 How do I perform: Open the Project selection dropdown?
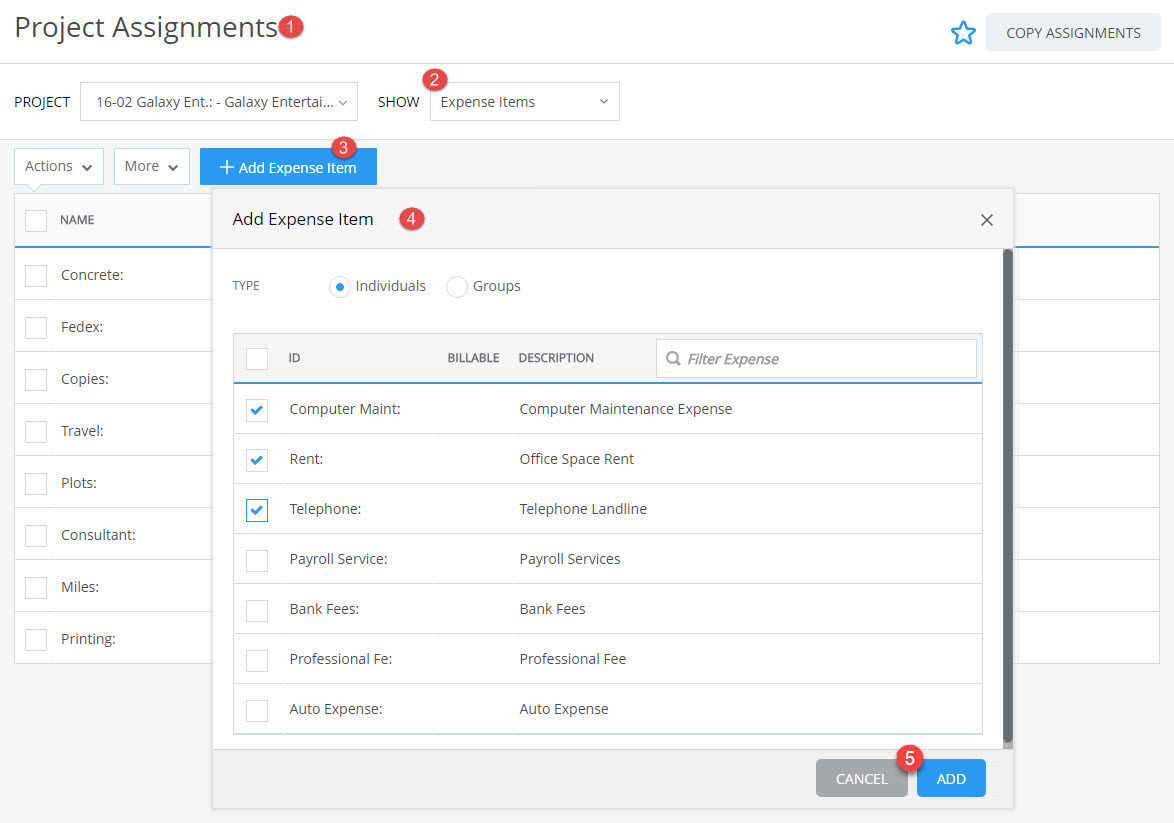(218, 101)
